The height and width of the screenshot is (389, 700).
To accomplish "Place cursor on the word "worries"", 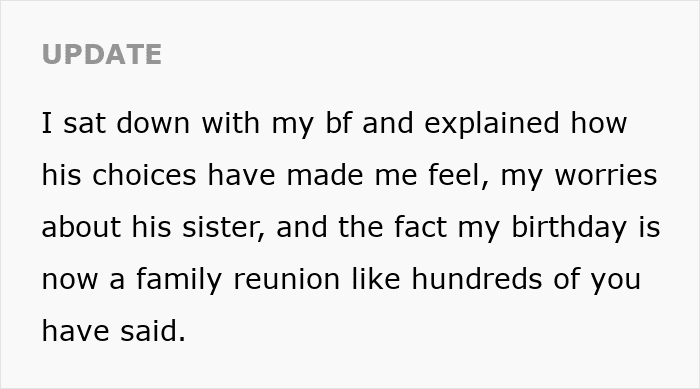I will coord(606,175).
